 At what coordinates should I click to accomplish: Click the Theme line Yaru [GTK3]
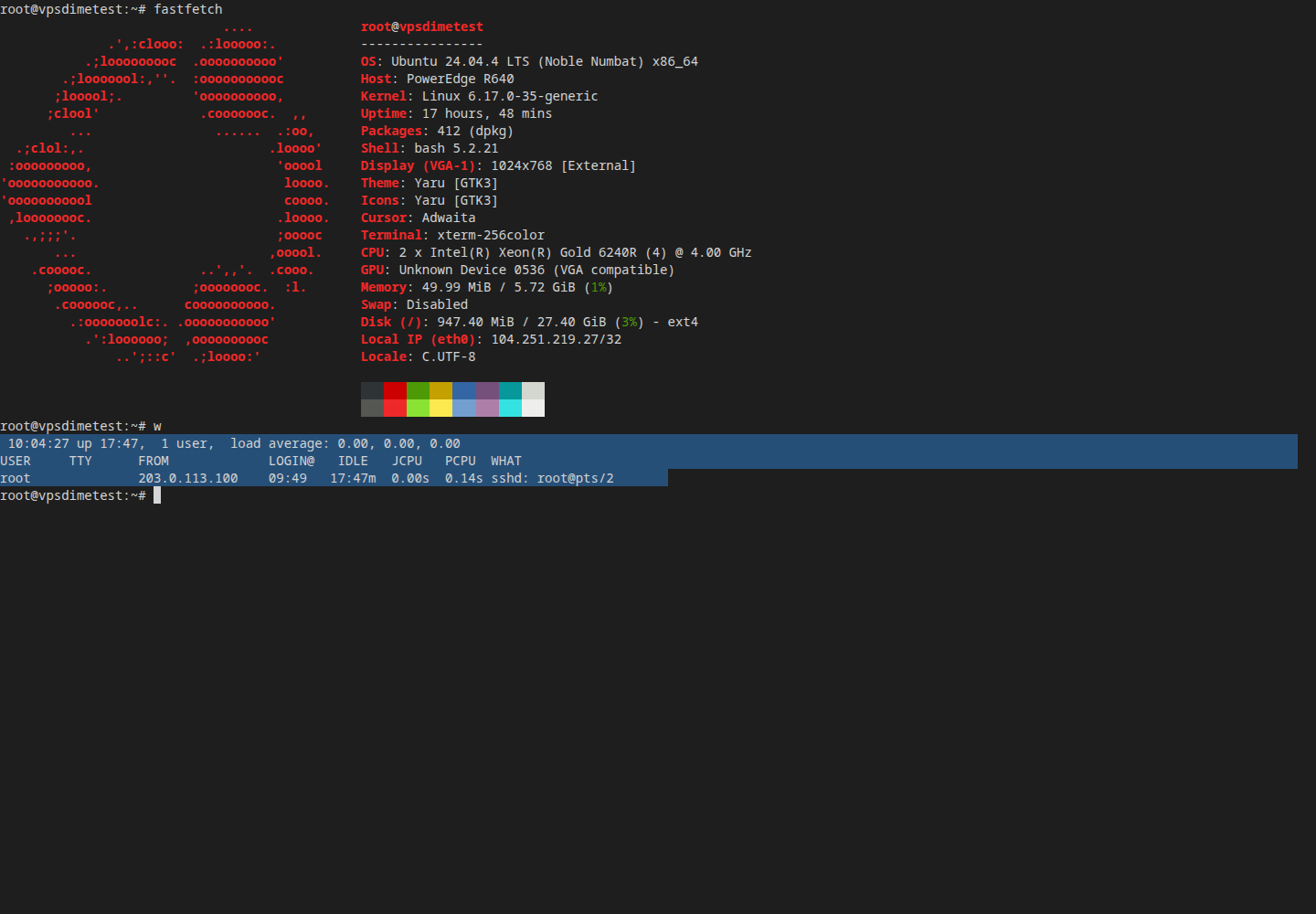(x=430, y=183)
